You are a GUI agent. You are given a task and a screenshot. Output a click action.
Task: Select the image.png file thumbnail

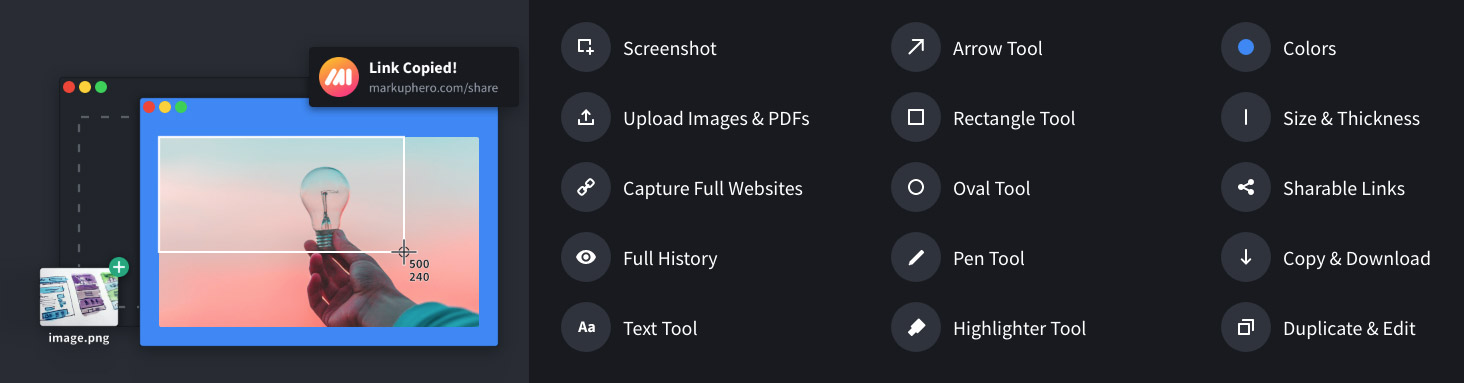click(x=79, y=297)
